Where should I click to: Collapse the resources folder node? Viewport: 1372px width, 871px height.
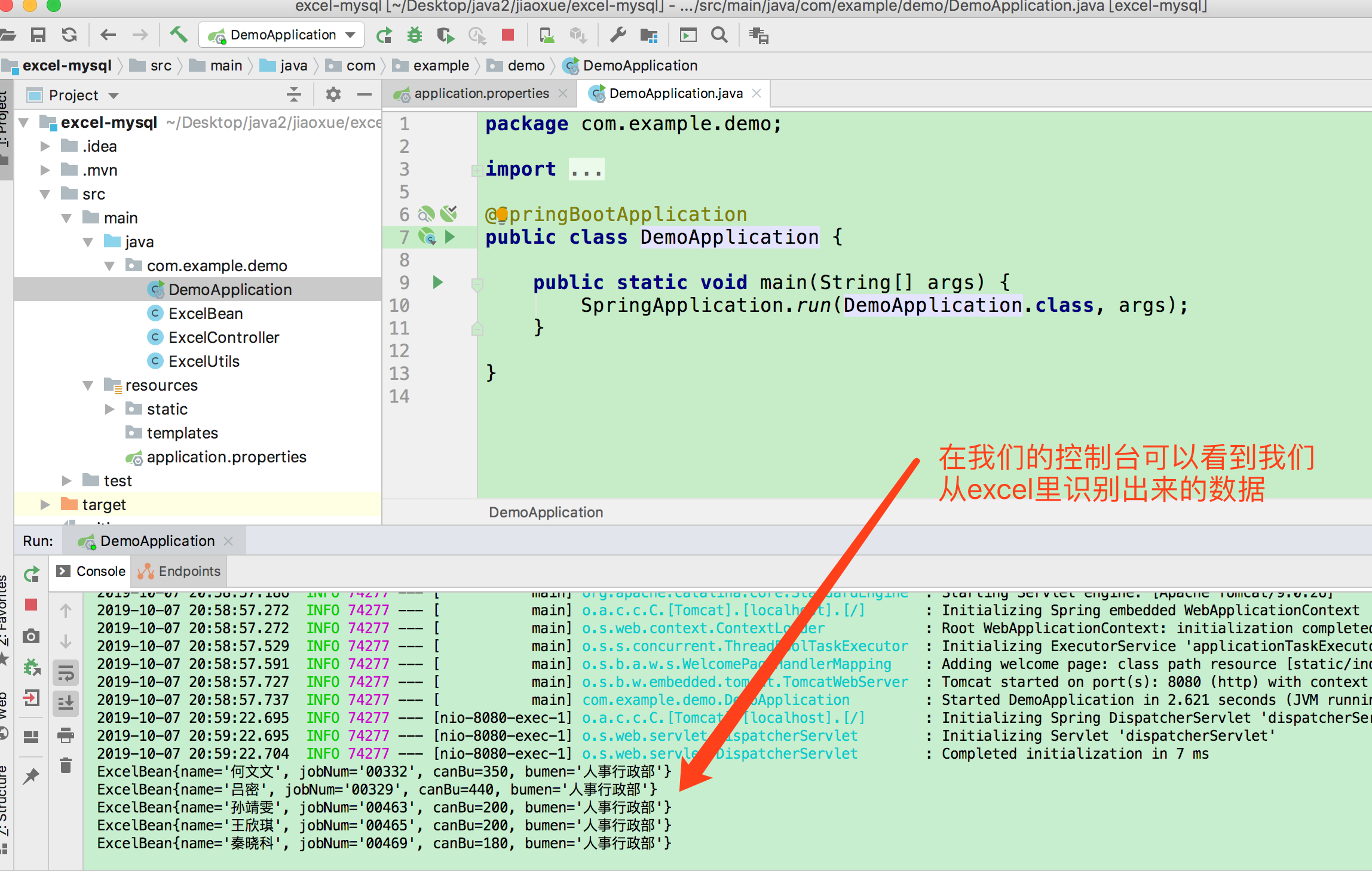tap(88, 385)
